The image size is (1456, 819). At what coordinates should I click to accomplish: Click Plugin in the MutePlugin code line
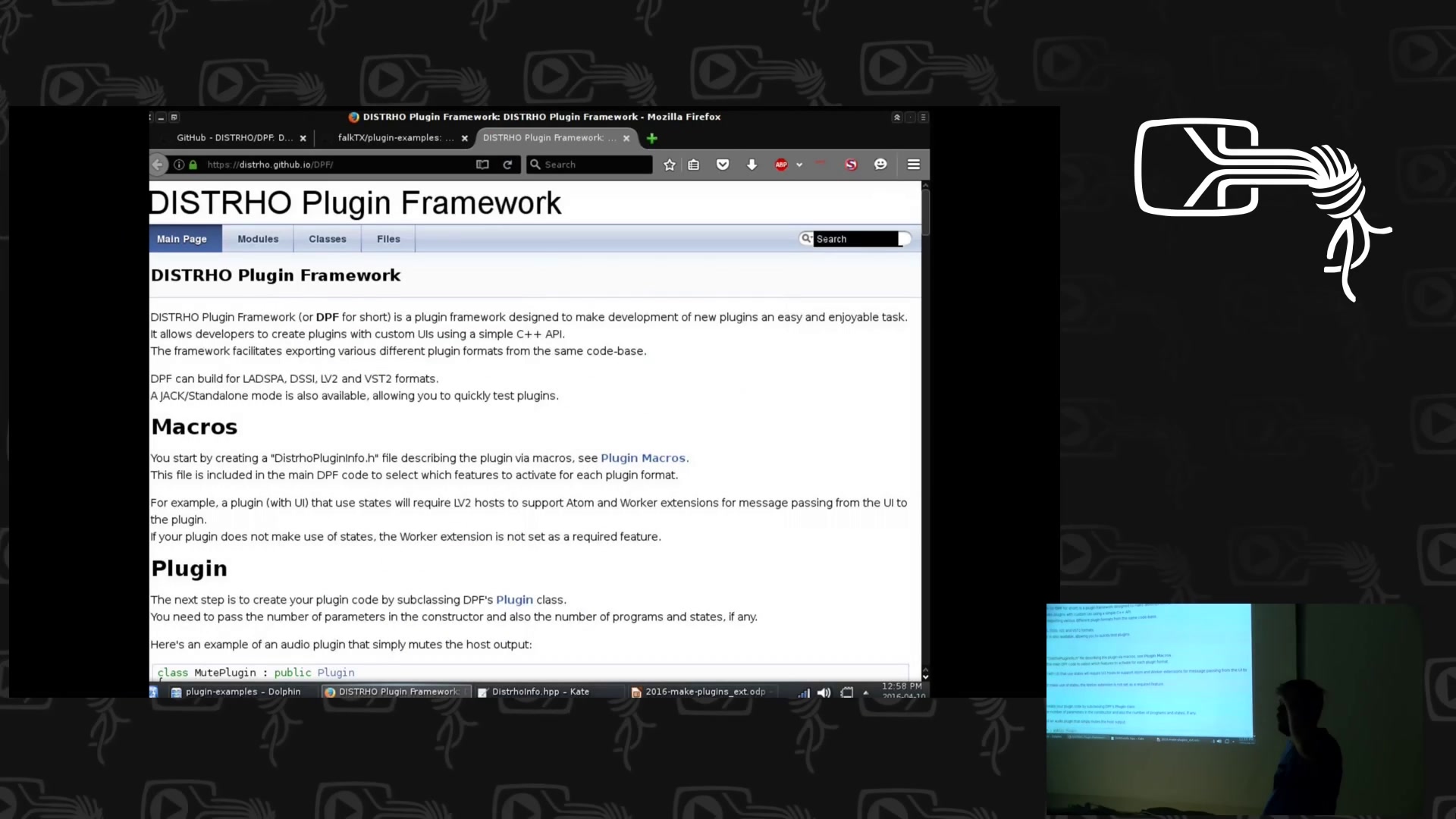336,673
